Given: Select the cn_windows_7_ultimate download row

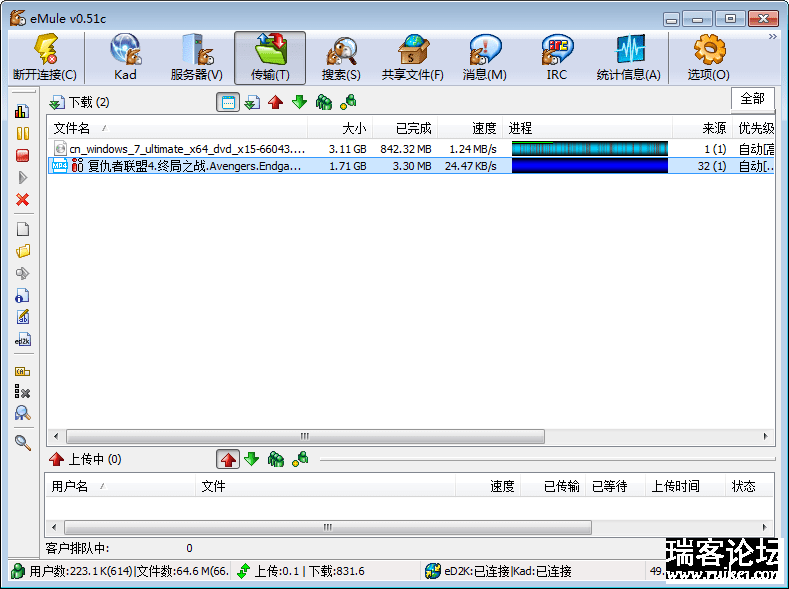Looking at the screenshot, I should click(411, 149).
